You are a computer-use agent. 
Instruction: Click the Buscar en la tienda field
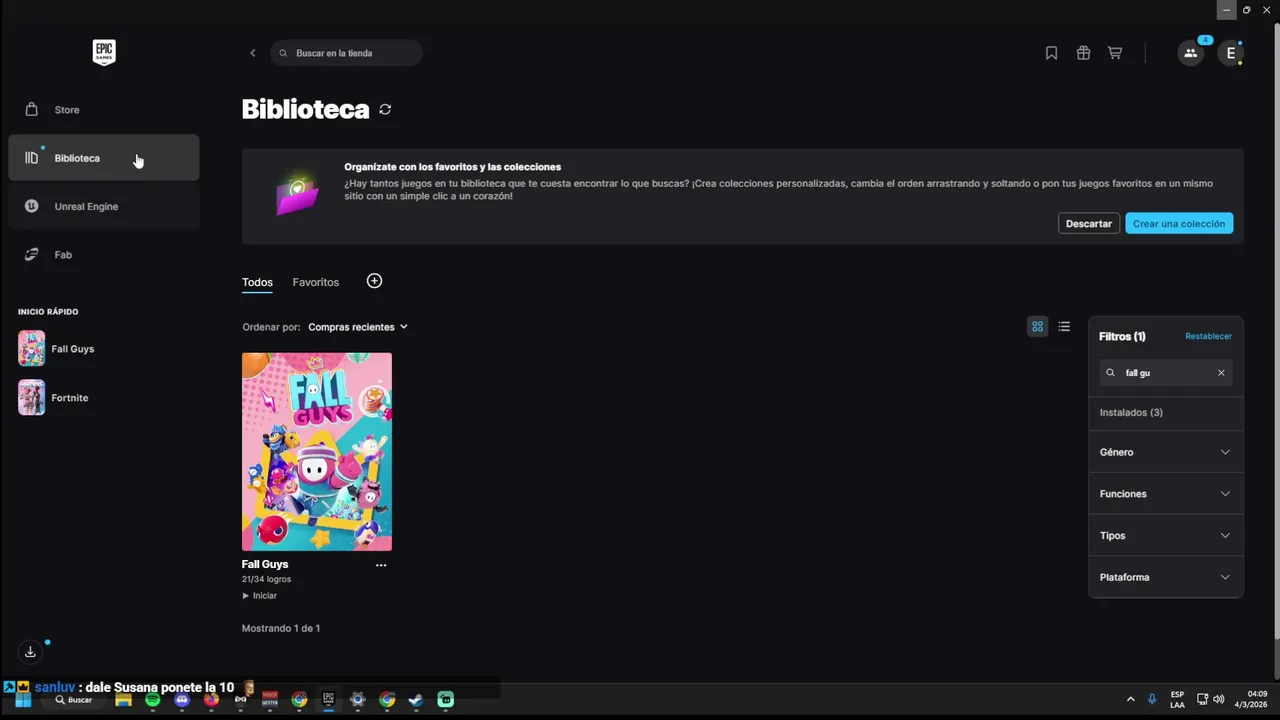point(346,53)
